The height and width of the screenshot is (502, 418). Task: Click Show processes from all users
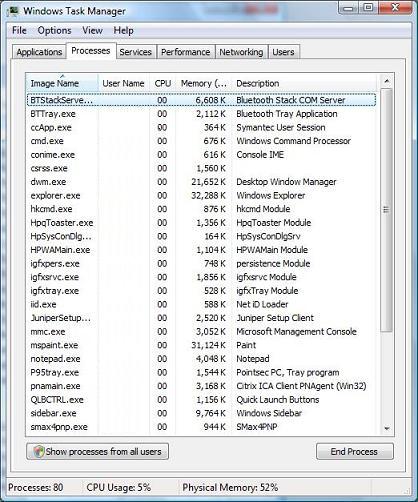tap(97, 452)
